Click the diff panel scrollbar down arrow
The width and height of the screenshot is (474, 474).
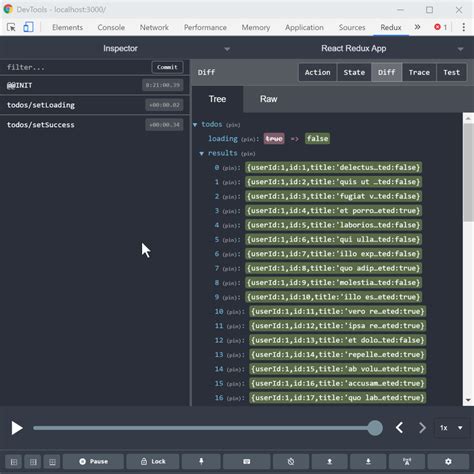[x=468, y=400]
